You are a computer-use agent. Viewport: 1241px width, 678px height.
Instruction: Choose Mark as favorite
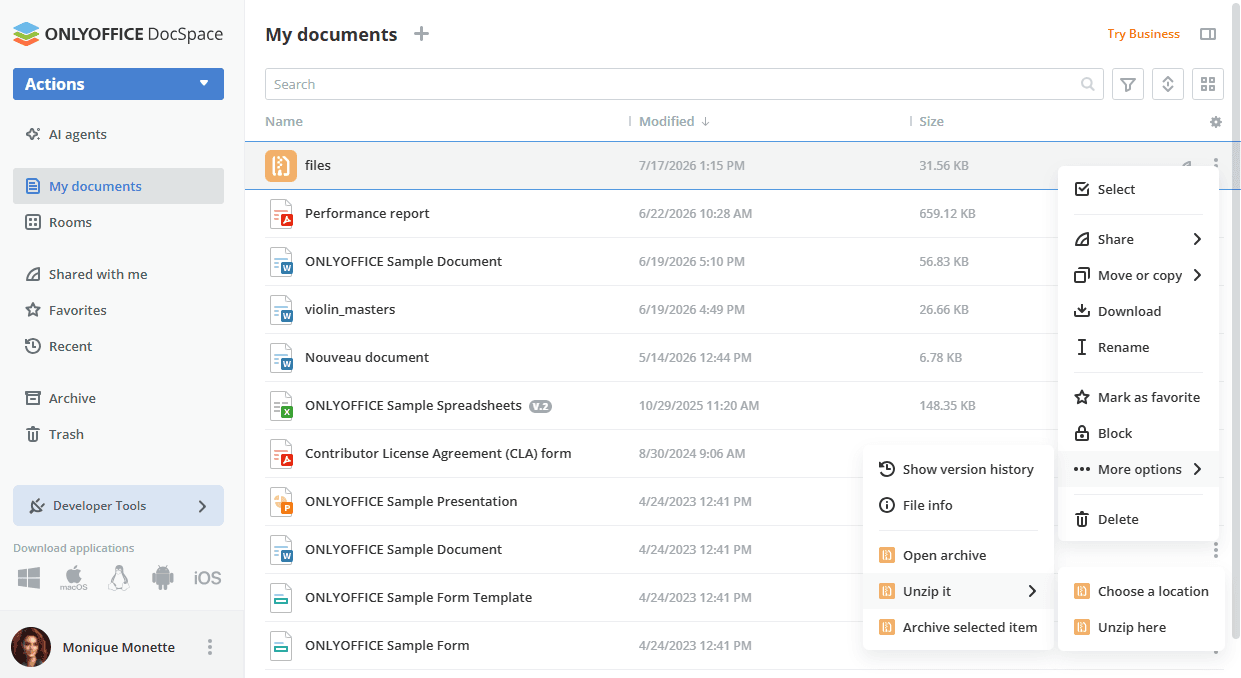pyautogui.click(x=1138, y=397)
